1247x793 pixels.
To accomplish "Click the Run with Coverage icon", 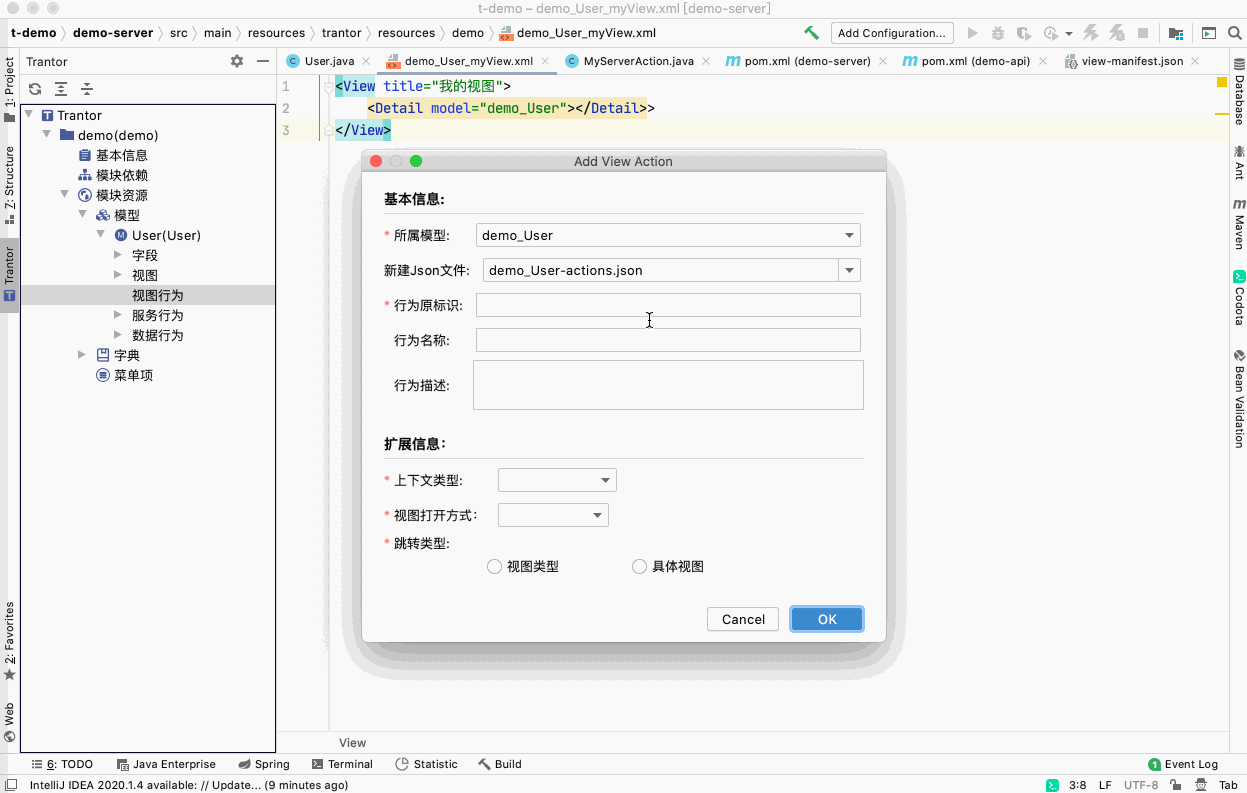I will point(1023,33).
